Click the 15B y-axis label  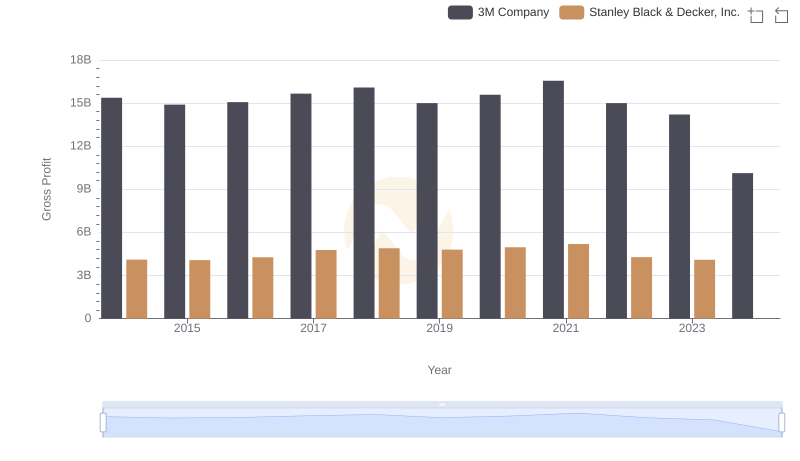pos(81,103)
